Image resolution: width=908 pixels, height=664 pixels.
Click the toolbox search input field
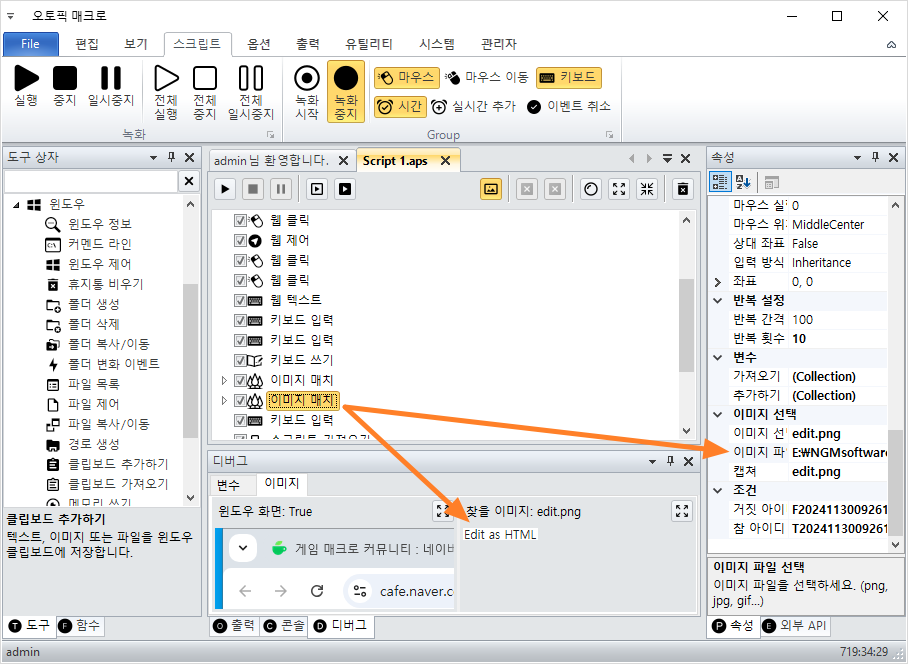91,181
